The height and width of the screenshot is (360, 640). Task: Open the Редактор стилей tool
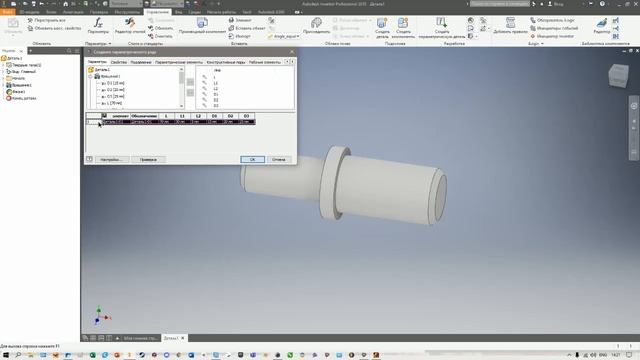click(130, 26)
